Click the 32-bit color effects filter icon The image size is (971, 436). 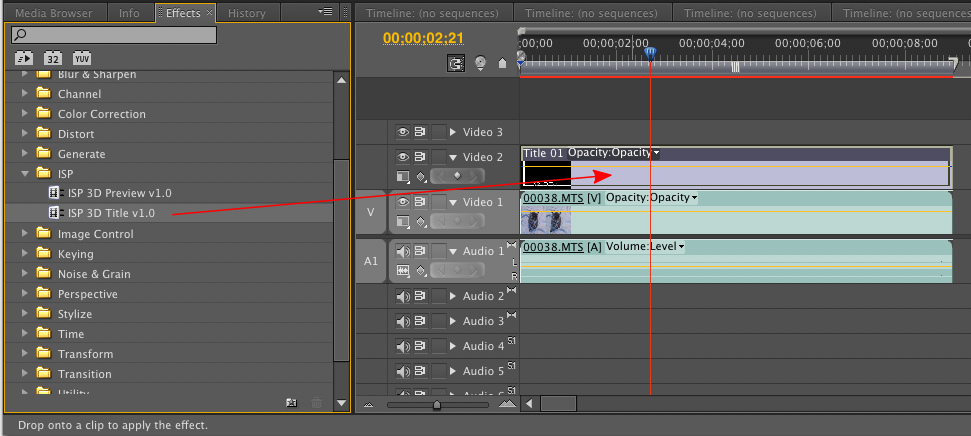coord(53,58)
